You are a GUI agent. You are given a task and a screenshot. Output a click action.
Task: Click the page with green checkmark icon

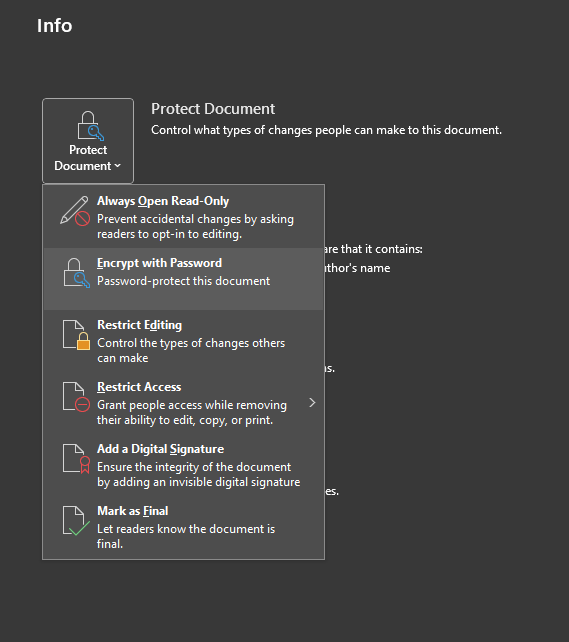(76, 521)
